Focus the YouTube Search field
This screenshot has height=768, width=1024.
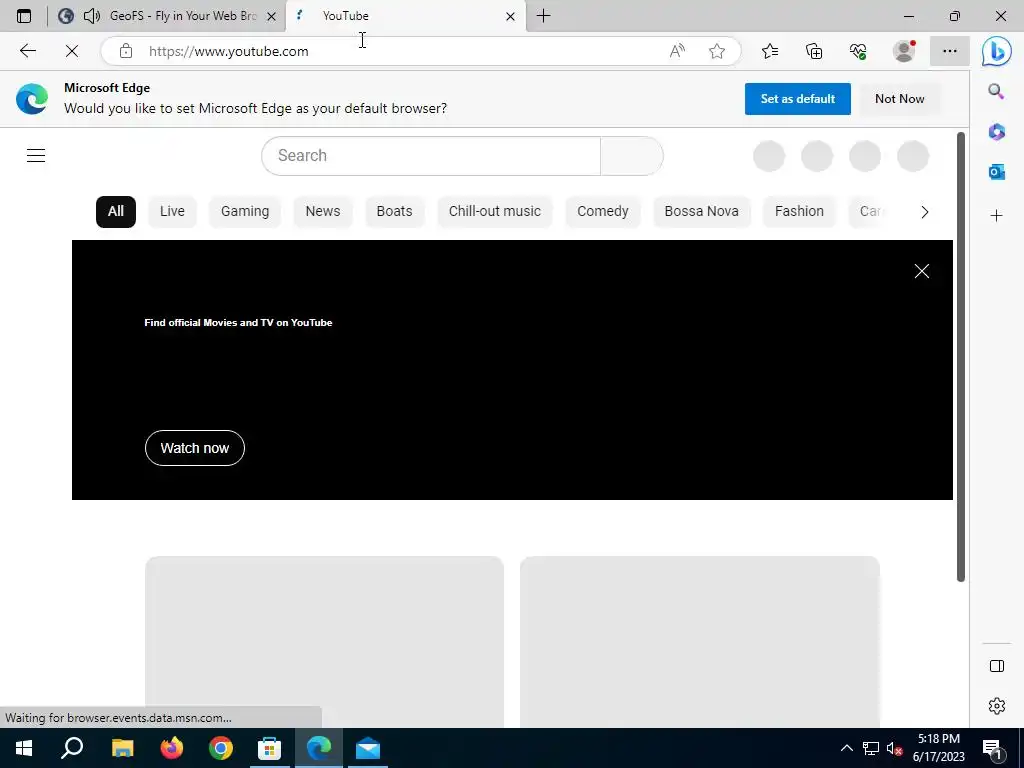pyautogui.click(x=431, y=156)
